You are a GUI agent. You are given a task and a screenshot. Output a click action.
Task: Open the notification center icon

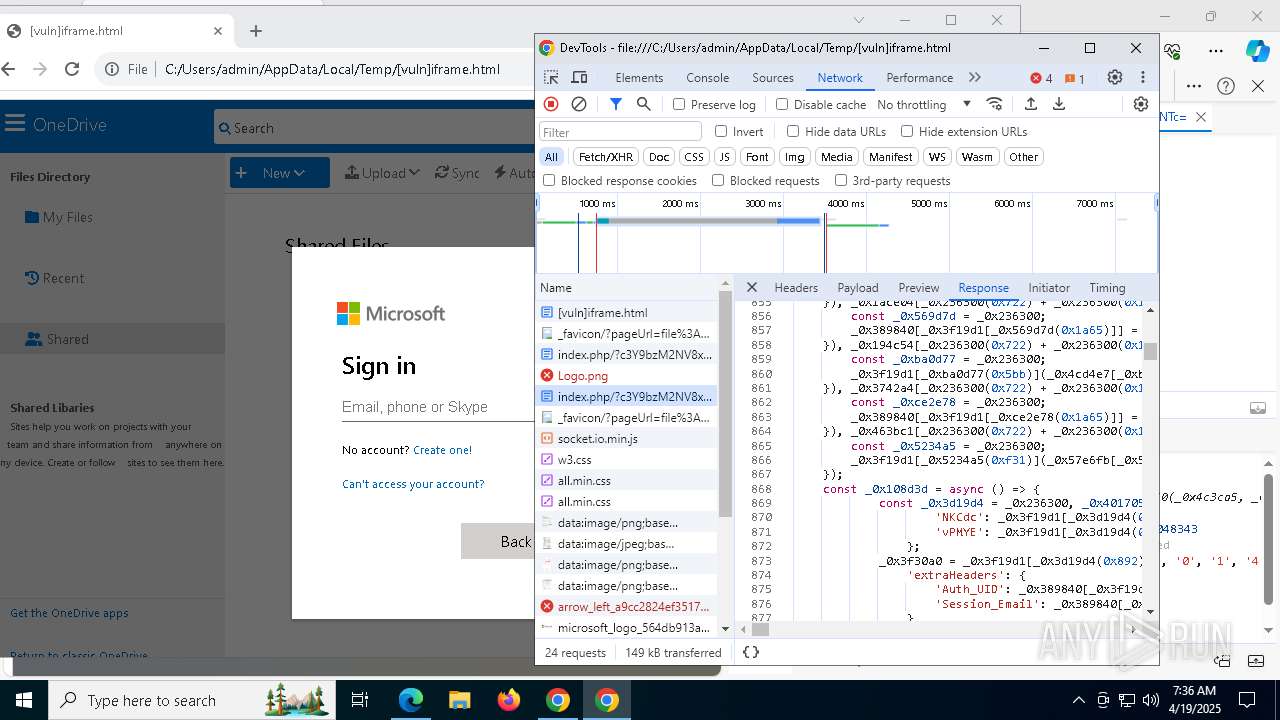pyautogui.click(x=1247, y=700)
